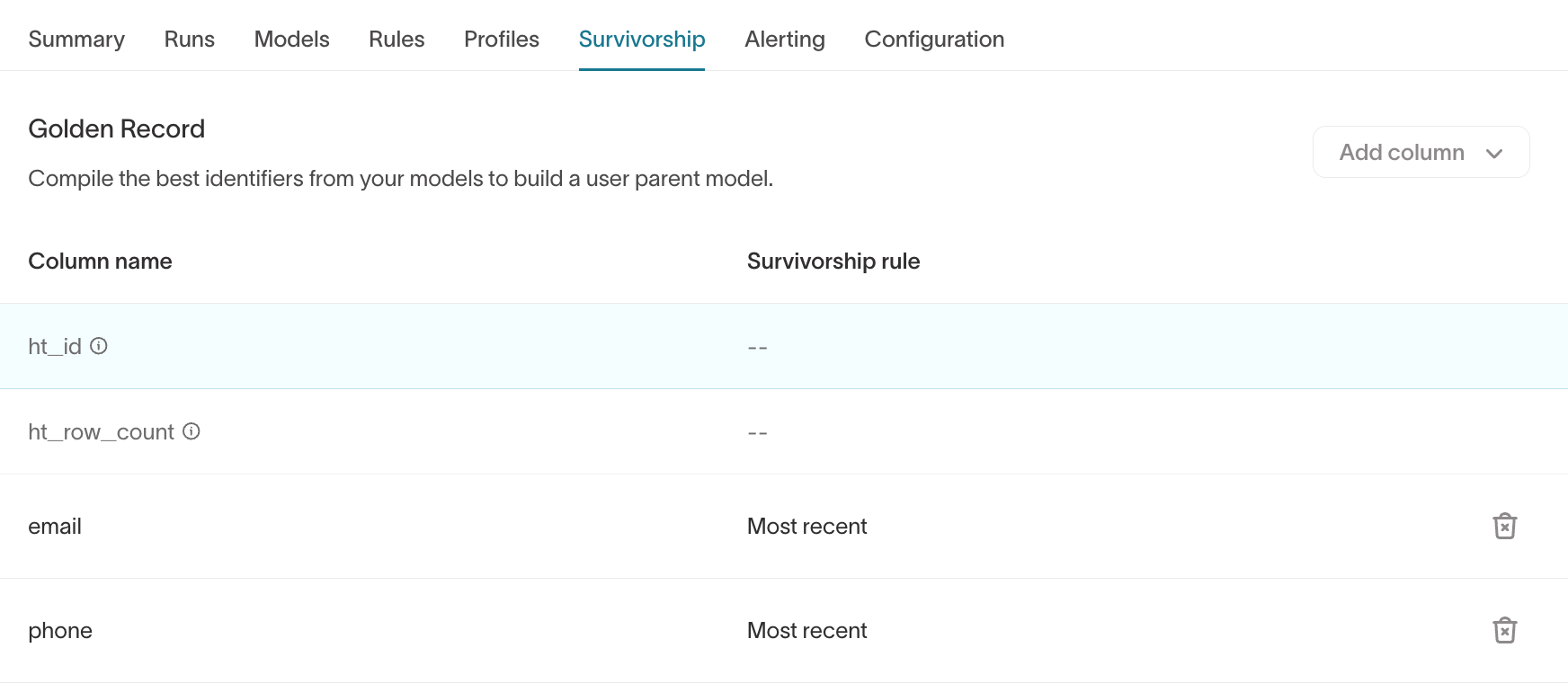View the Profiles tab
The image size is (1568, 692).
tap(501, 39)
